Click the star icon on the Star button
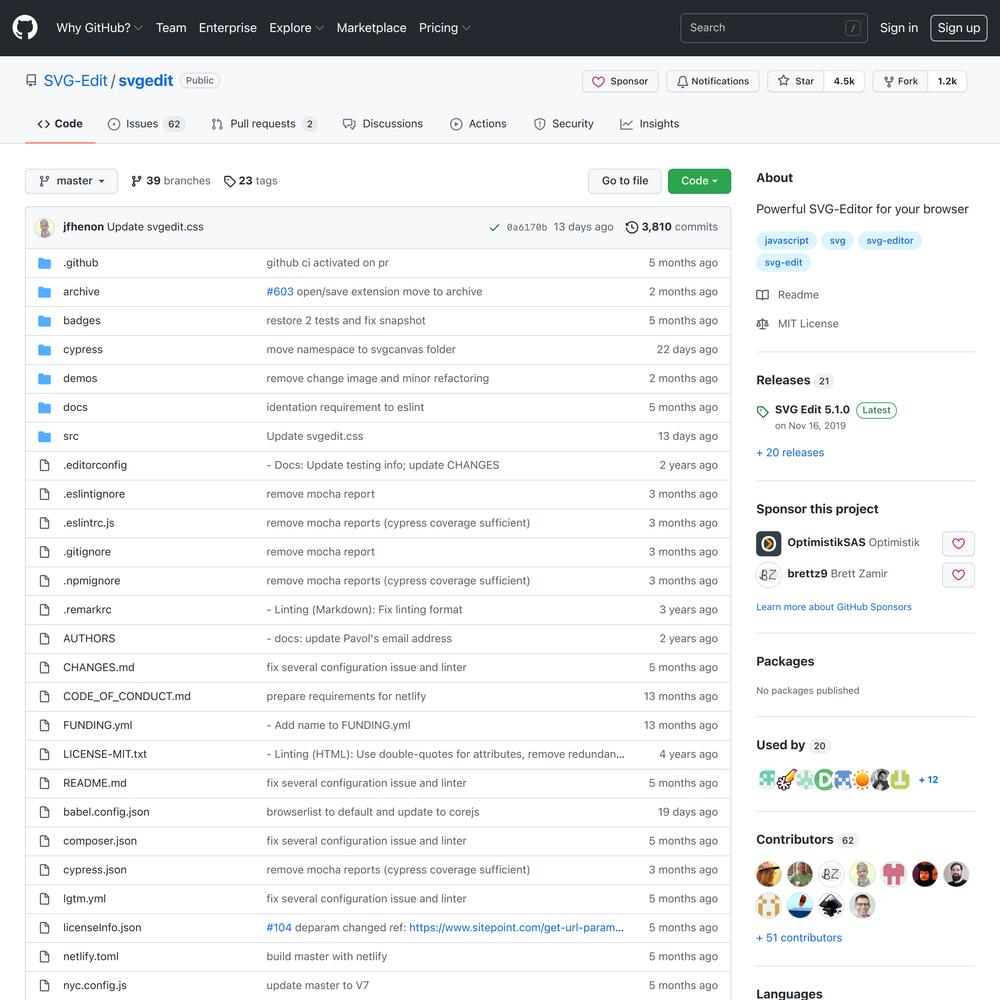The width and height of the screenshot is (1000, 1000). (783, 80)
